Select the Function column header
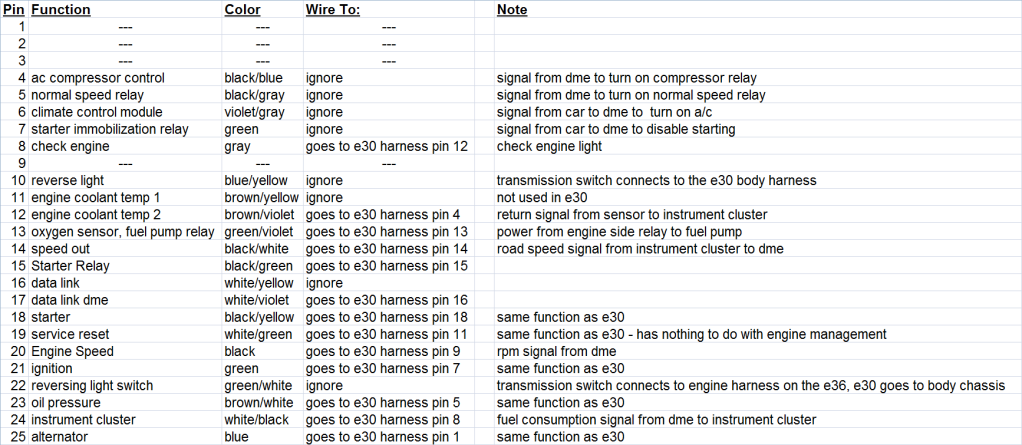This screenshot has width=1022, height=445. click(x=61, y=10)
